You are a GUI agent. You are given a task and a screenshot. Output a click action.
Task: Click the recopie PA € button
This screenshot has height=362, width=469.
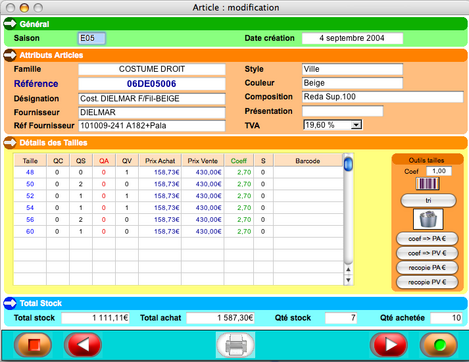click(x=427, y=267)
